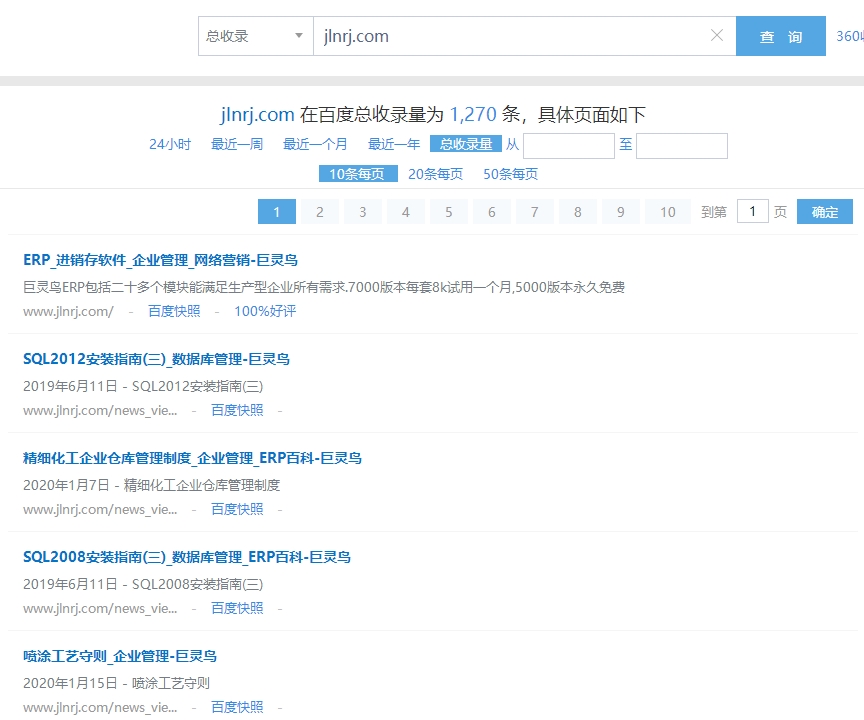The image size is (864, 720).
Task: Open the 总收录 dropdown selector
Action: pyautogui.click(x=255, y=36)
